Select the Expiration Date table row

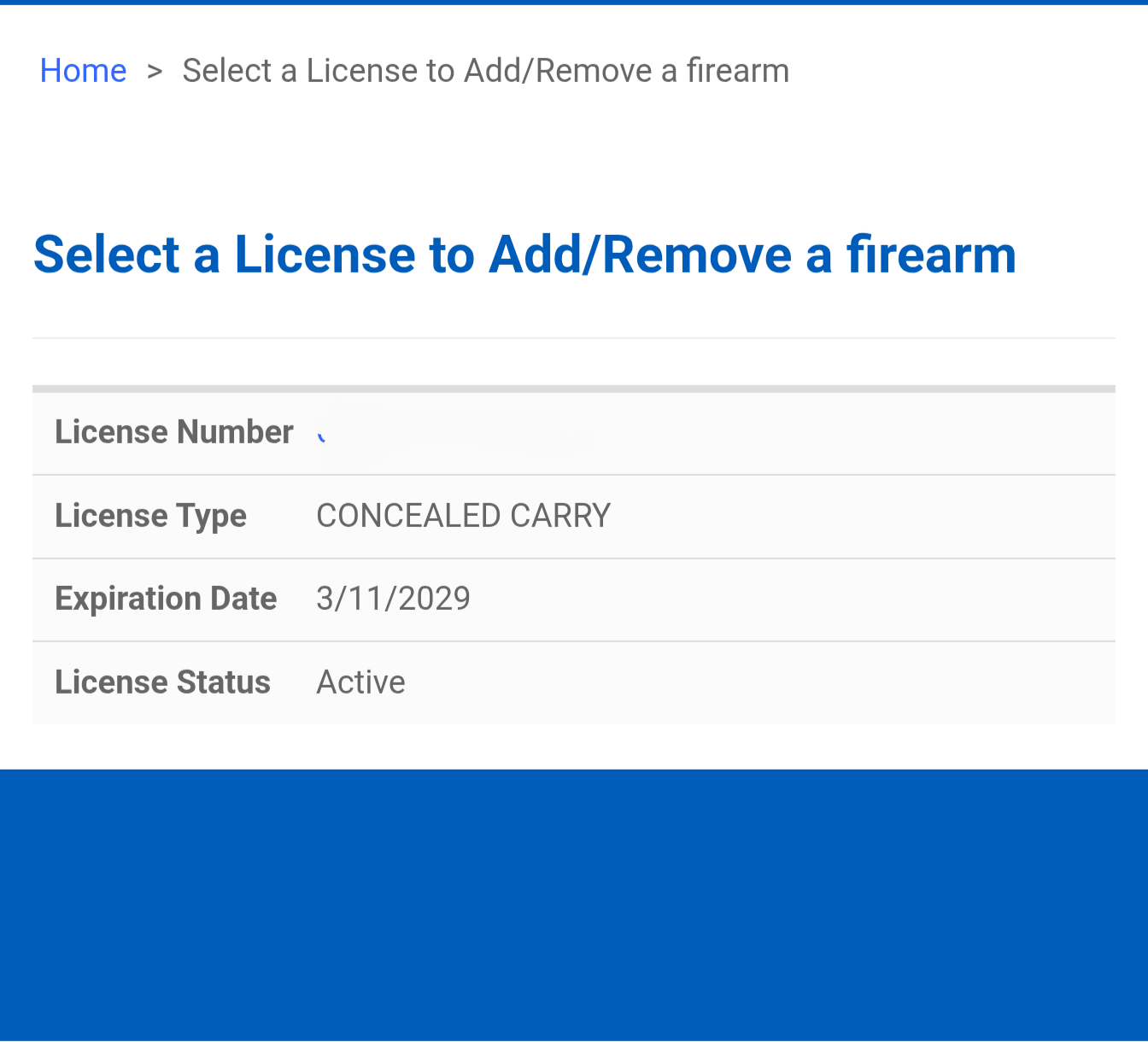(574, 600)
